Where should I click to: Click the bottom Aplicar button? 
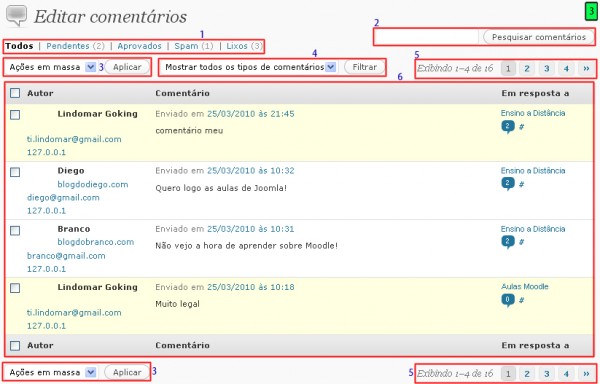[127, 372]
